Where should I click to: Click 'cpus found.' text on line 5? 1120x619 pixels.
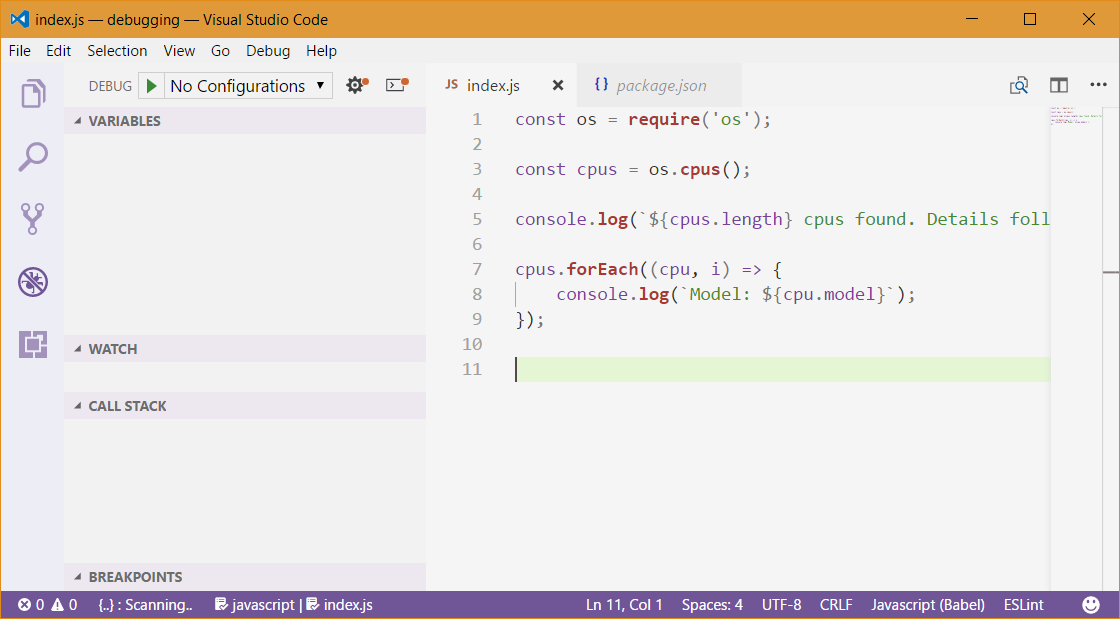(x=859, y=219)
